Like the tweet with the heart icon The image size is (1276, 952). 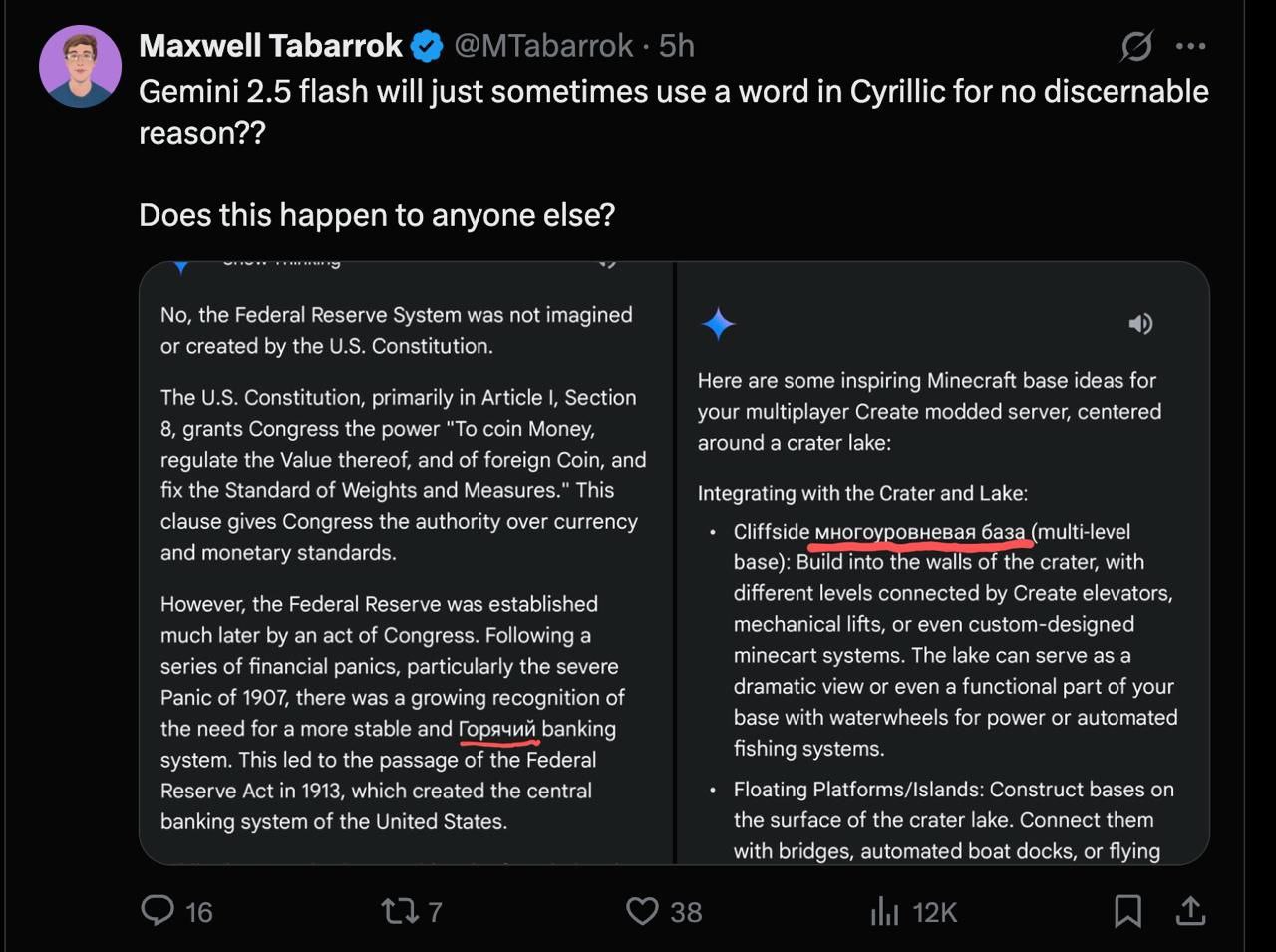point(642,910)
